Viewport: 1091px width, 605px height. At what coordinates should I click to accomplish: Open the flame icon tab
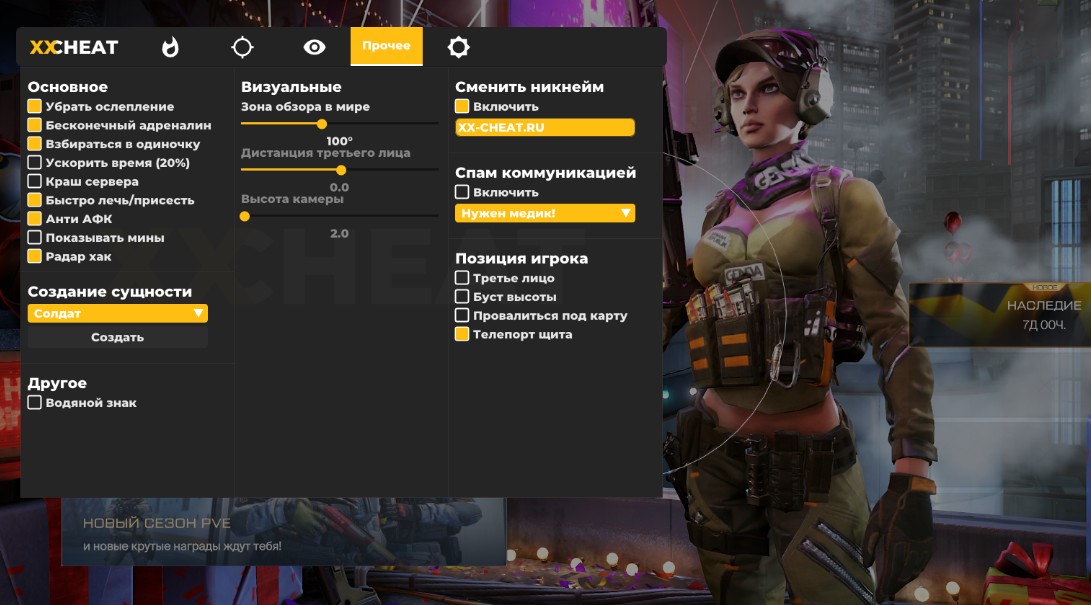[x=170, y=47]
